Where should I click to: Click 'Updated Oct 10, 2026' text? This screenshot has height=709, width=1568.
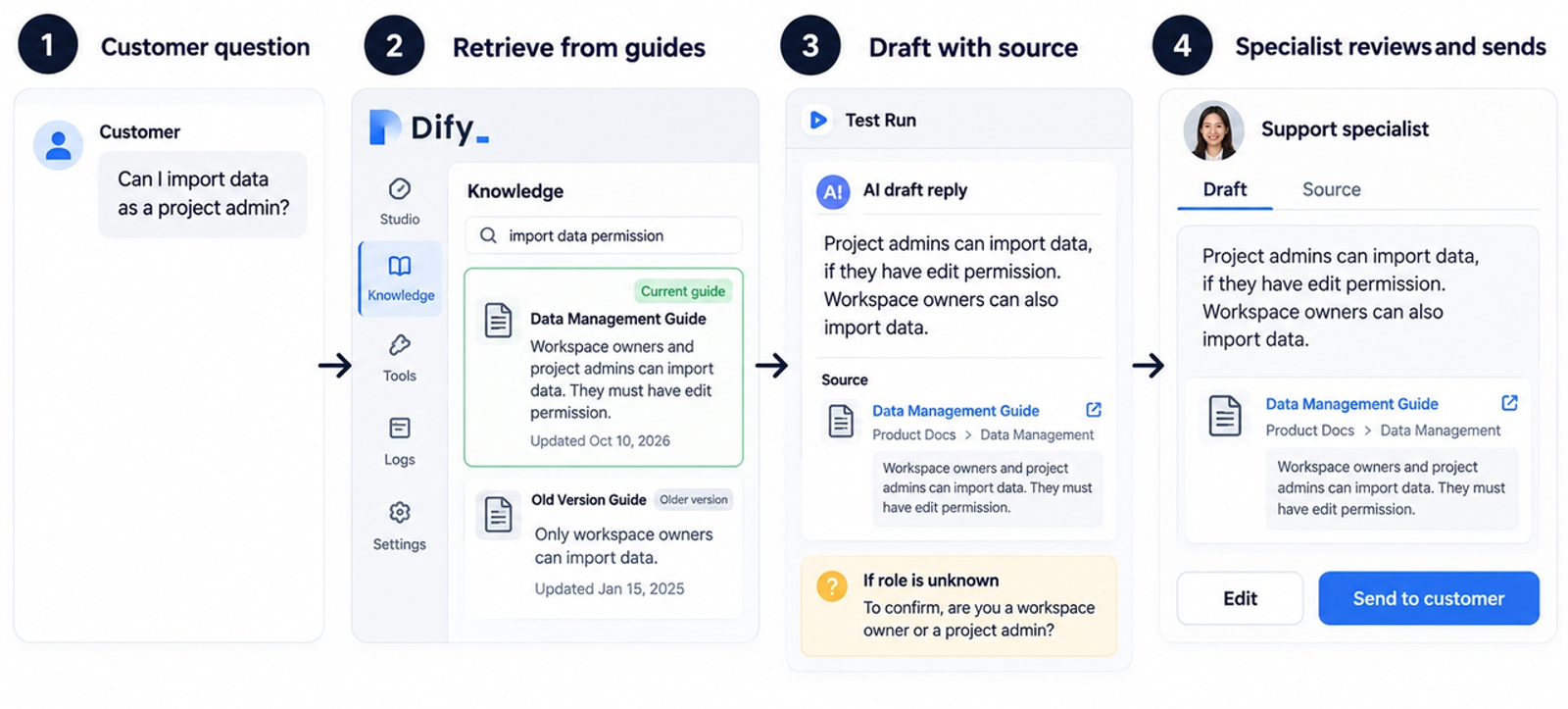[600, 441]
